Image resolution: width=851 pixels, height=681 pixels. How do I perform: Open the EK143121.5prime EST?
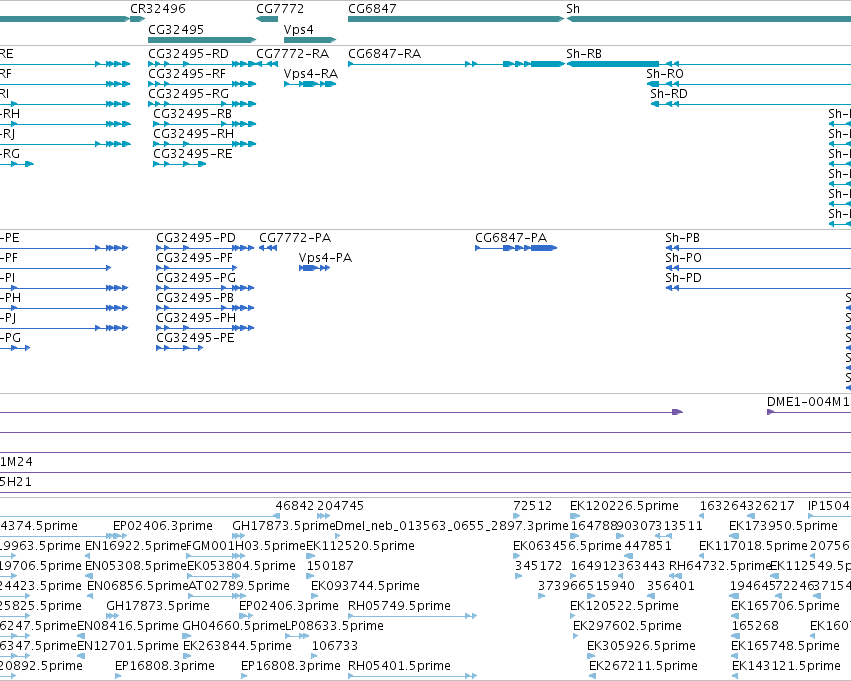[x=786, y=666]
